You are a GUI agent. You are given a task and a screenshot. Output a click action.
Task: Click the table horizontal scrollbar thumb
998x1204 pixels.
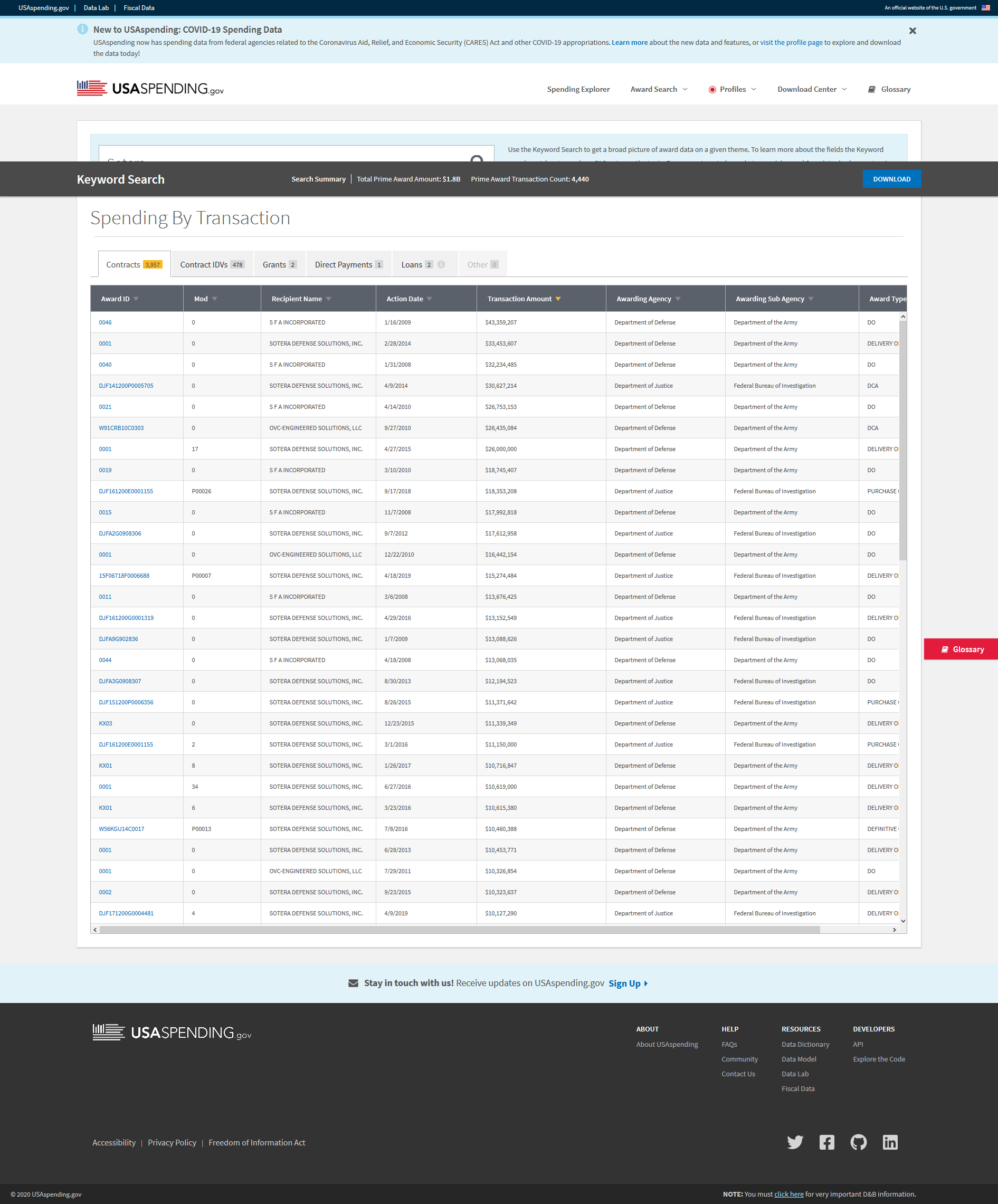pyautogui.click(x=460, y=930)
